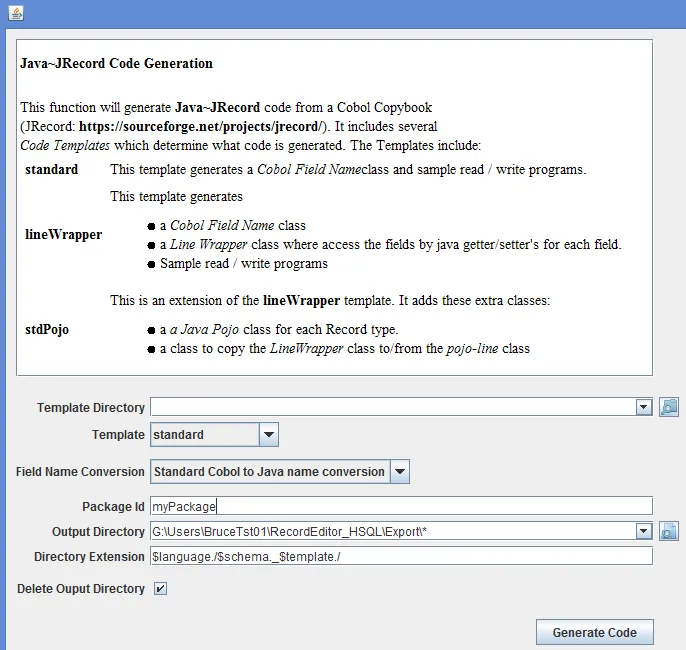Click the 'Template Directory' label
Image resolution: width=686 pixels, height=650 pixels.
(x=91, y=407)
